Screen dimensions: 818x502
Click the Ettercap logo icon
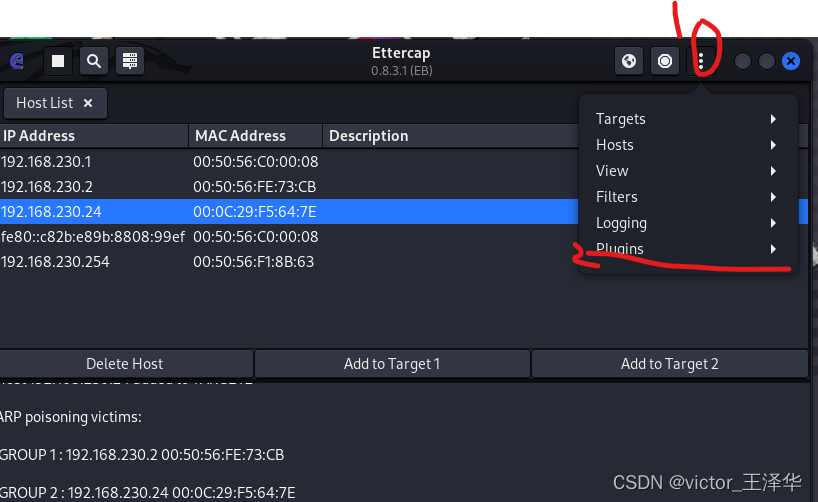coord(16,61)
